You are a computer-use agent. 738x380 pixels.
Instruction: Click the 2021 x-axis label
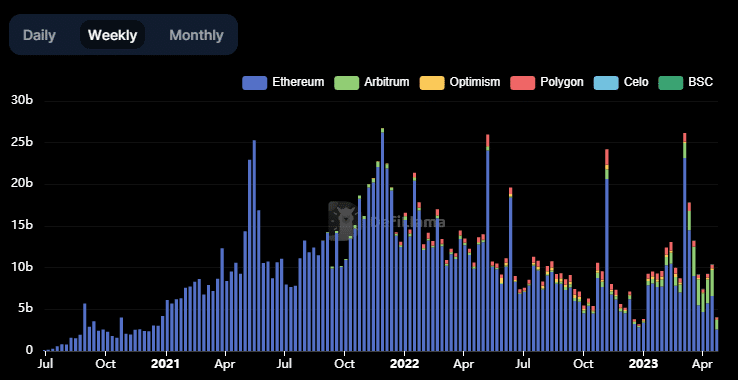point(166,364)
